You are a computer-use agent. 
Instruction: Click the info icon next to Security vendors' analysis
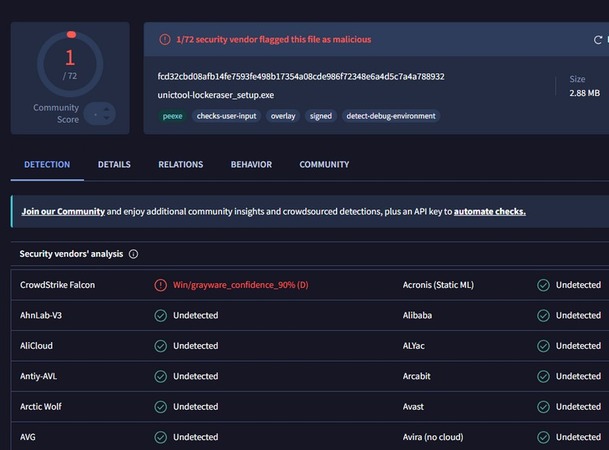[133, 254]
